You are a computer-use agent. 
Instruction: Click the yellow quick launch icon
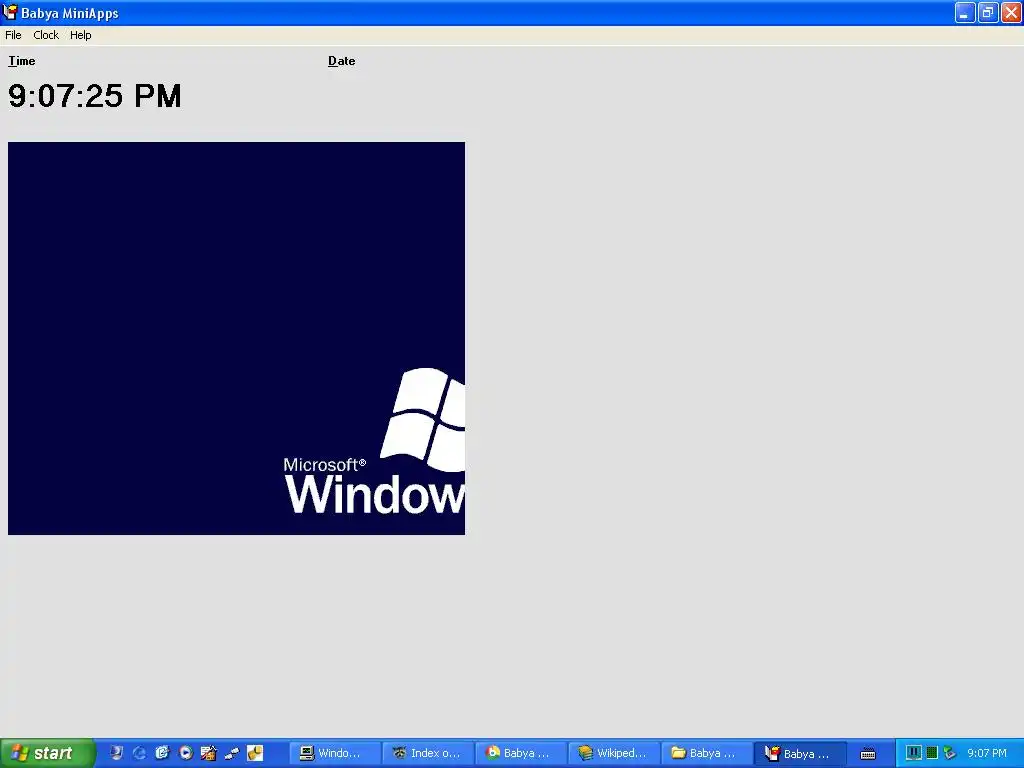tap(255, 753)
